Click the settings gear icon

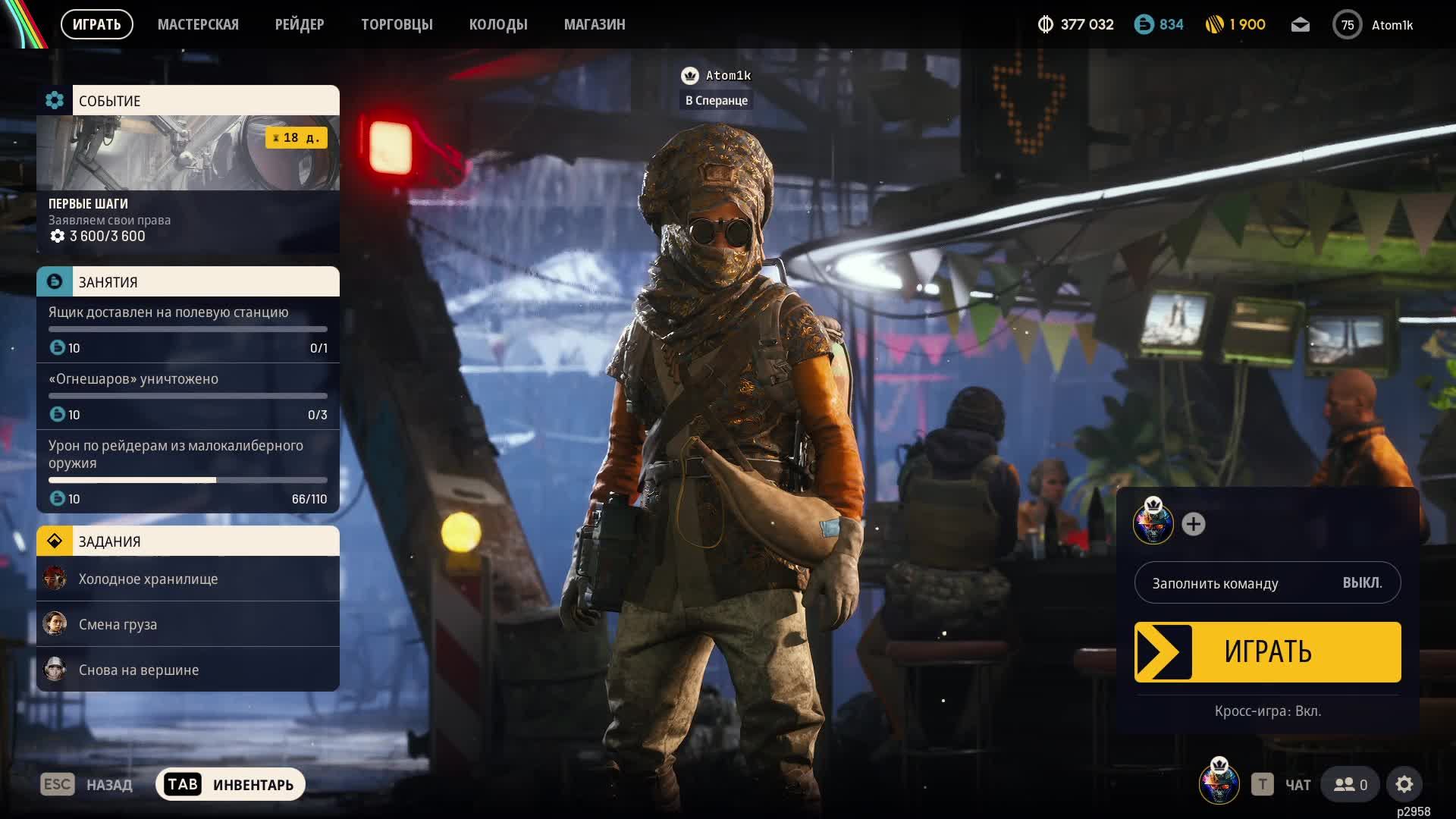(x=1404, y=784)
